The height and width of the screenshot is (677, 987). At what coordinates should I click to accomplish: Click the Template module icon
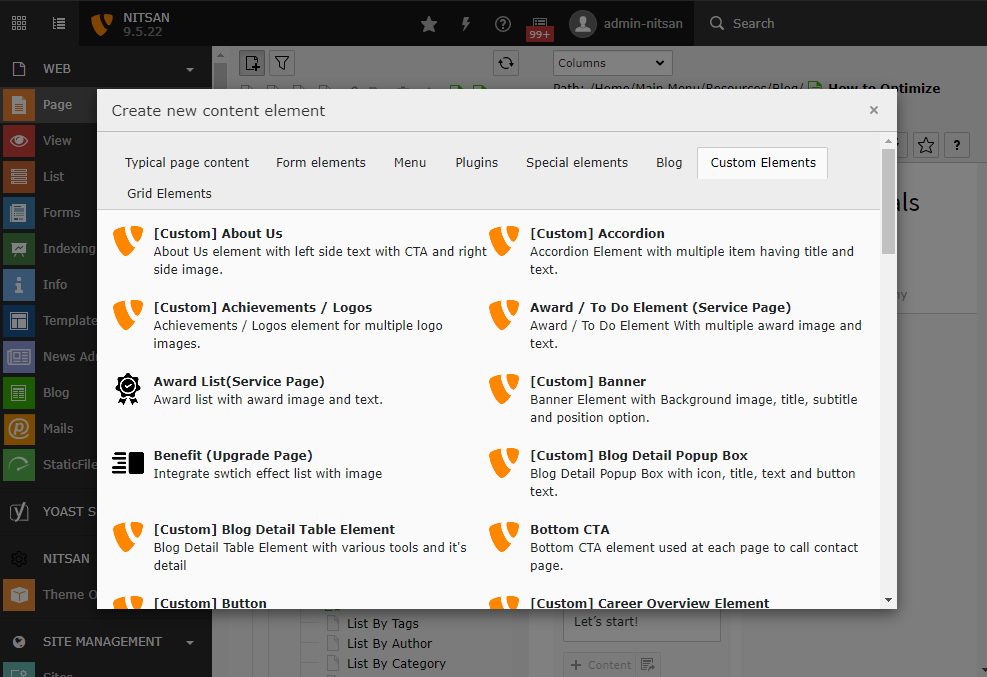[x=19, y=321]
